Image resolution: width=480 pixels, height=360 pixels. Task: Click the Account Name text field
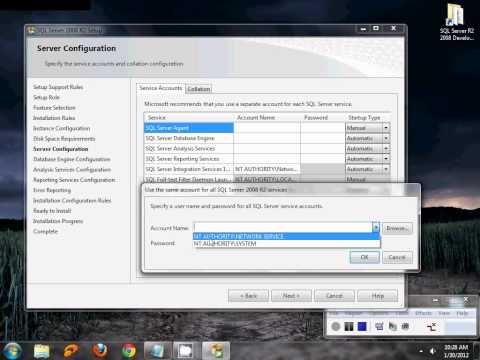[283, 228]
